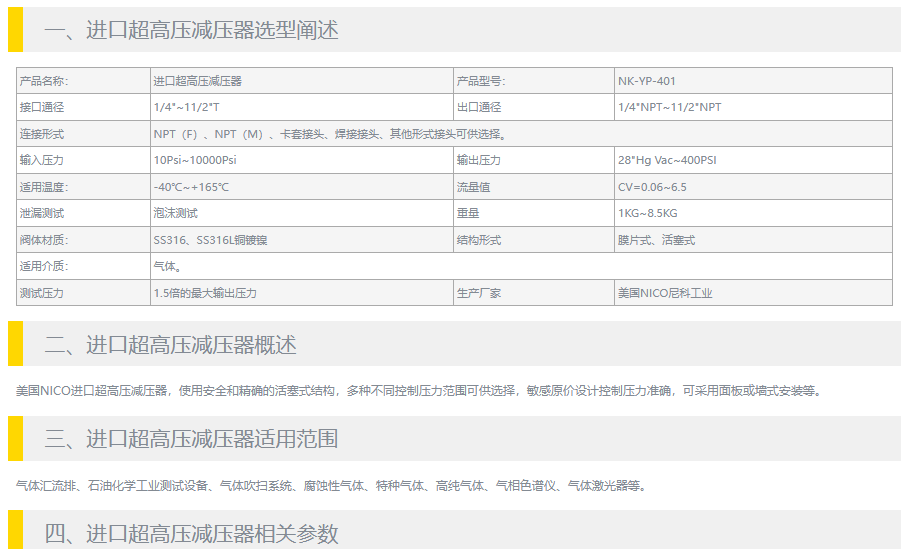Viewport: 909px width, 549px height.
Task: Click the application paragraph starting with 气体汇流排
Action: (x=331, y=486)
